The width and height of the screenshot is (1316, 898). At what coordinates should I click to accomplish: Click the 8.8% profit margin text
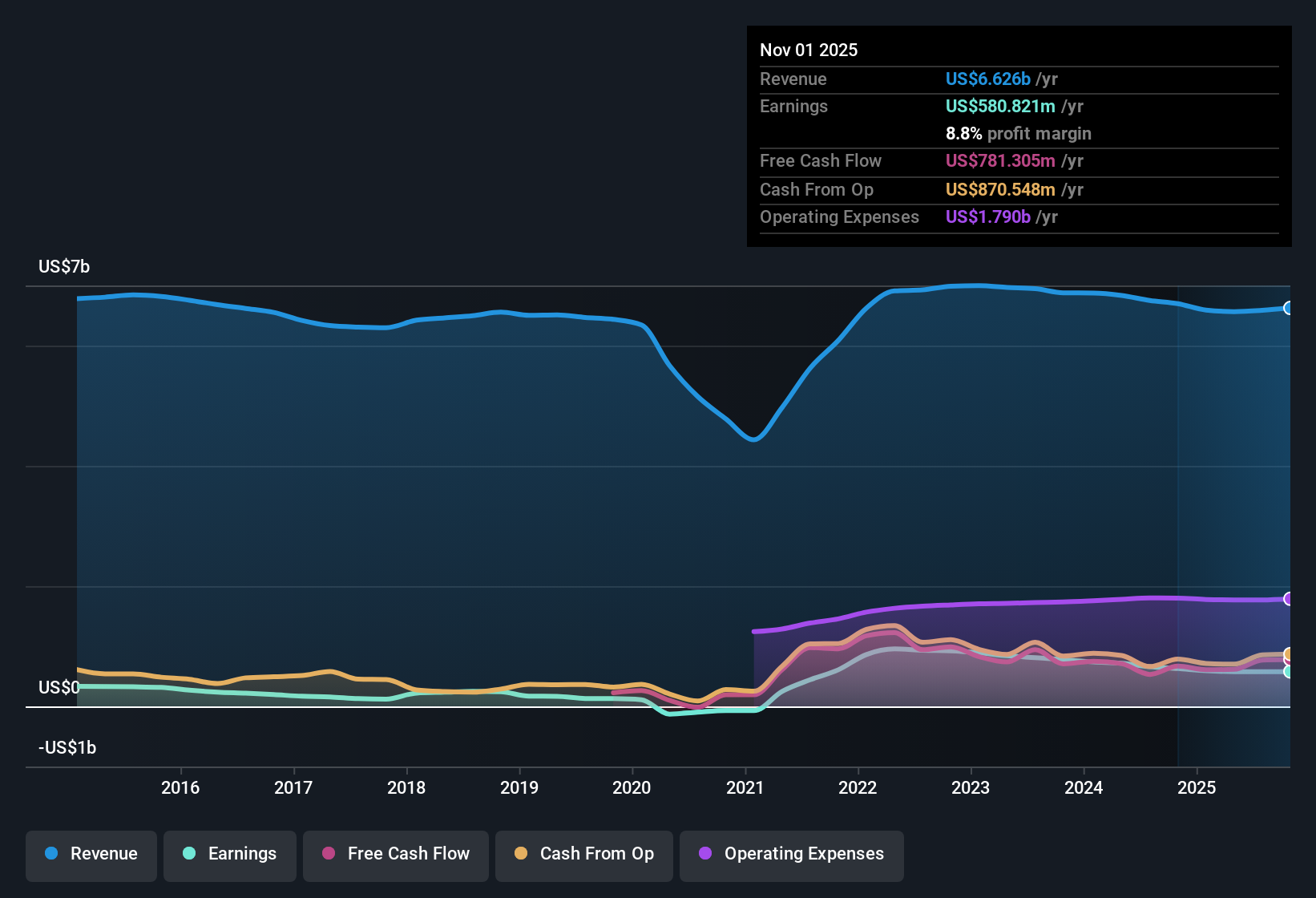(1018, 134)
